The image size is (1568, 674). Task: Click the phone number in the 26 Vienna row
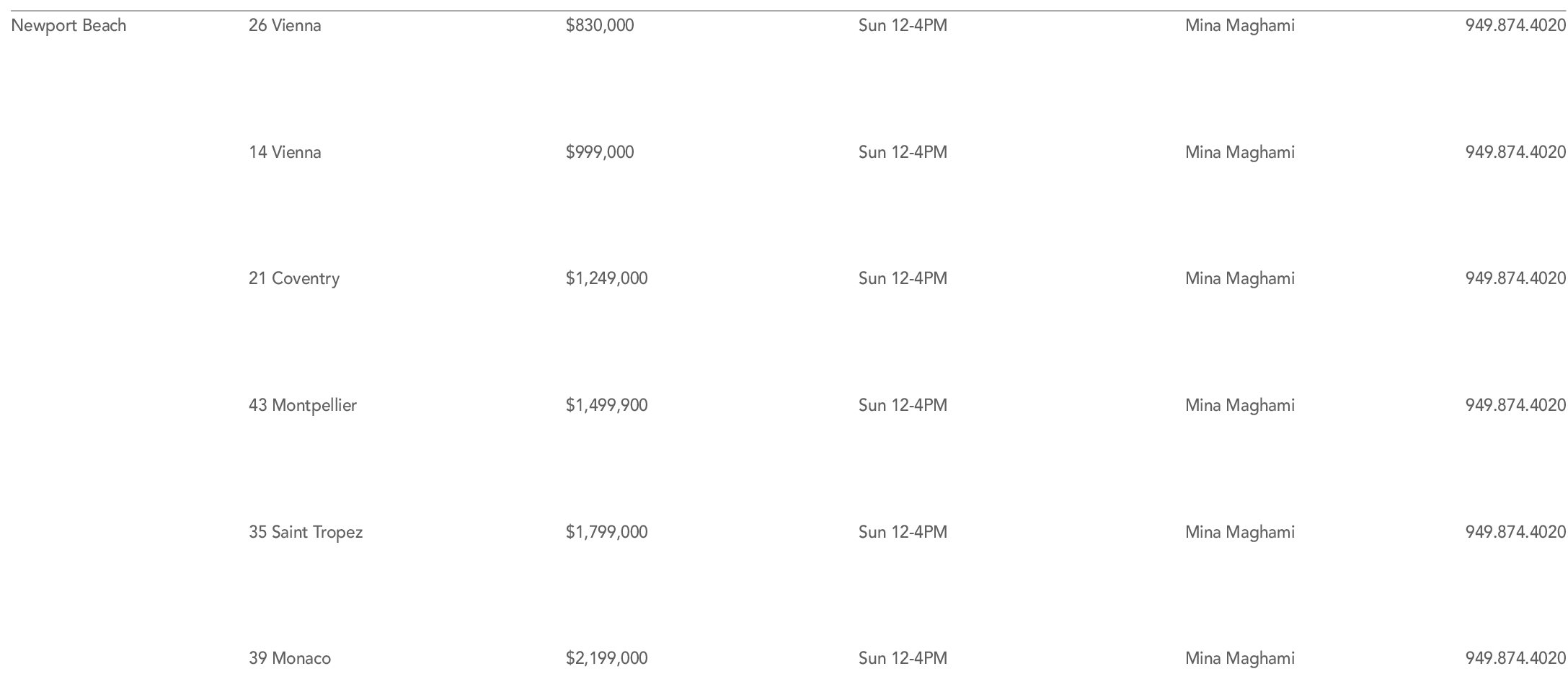1515,26
